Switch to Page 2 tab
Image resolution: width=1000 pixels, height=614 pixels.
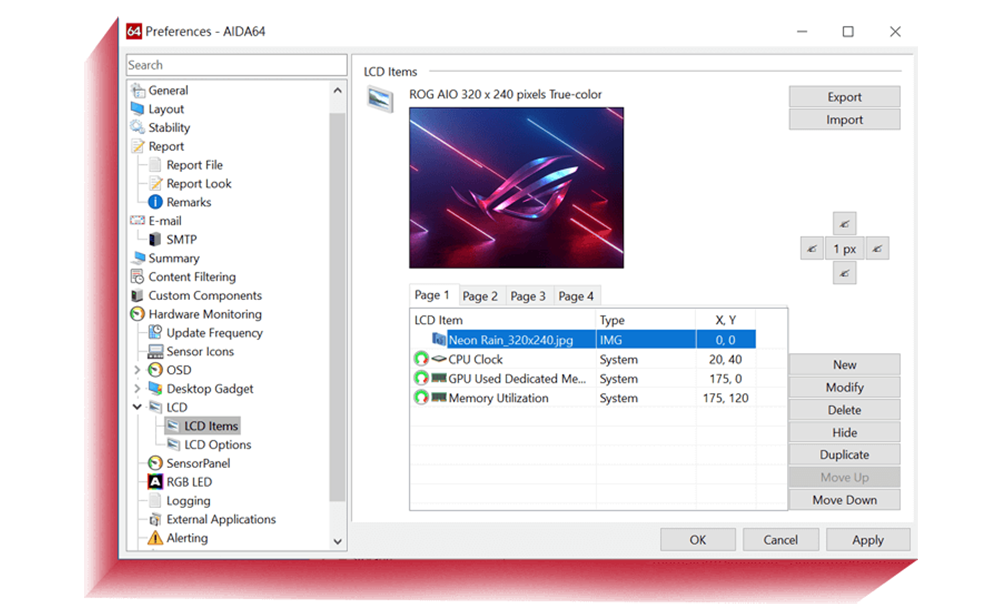tap(480, 296)
